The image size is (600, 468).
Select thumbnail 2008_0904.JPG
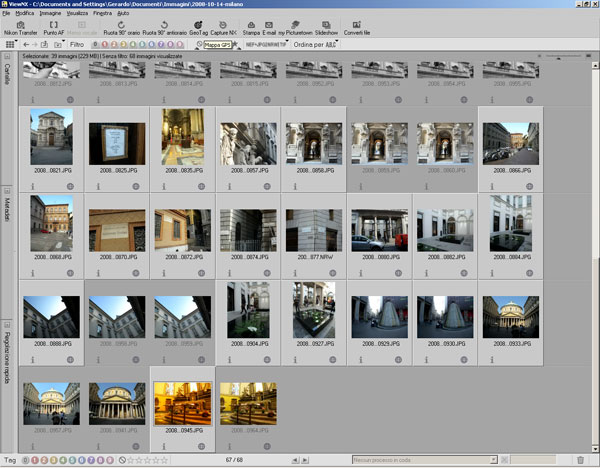click(x=248, y=310)
